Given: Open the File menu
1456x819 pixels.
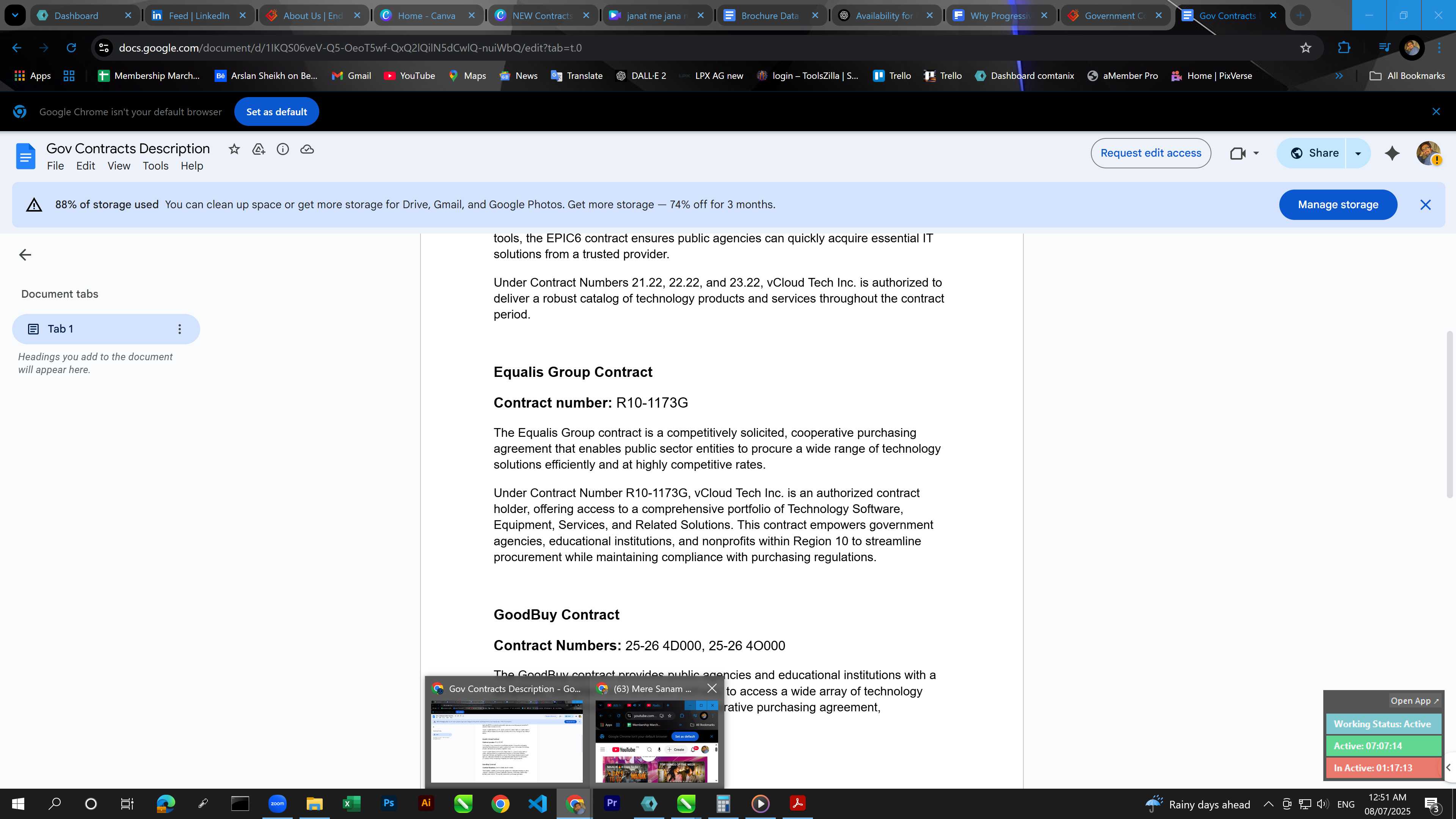Looking at the screenshot, I should tap(55, 166).
